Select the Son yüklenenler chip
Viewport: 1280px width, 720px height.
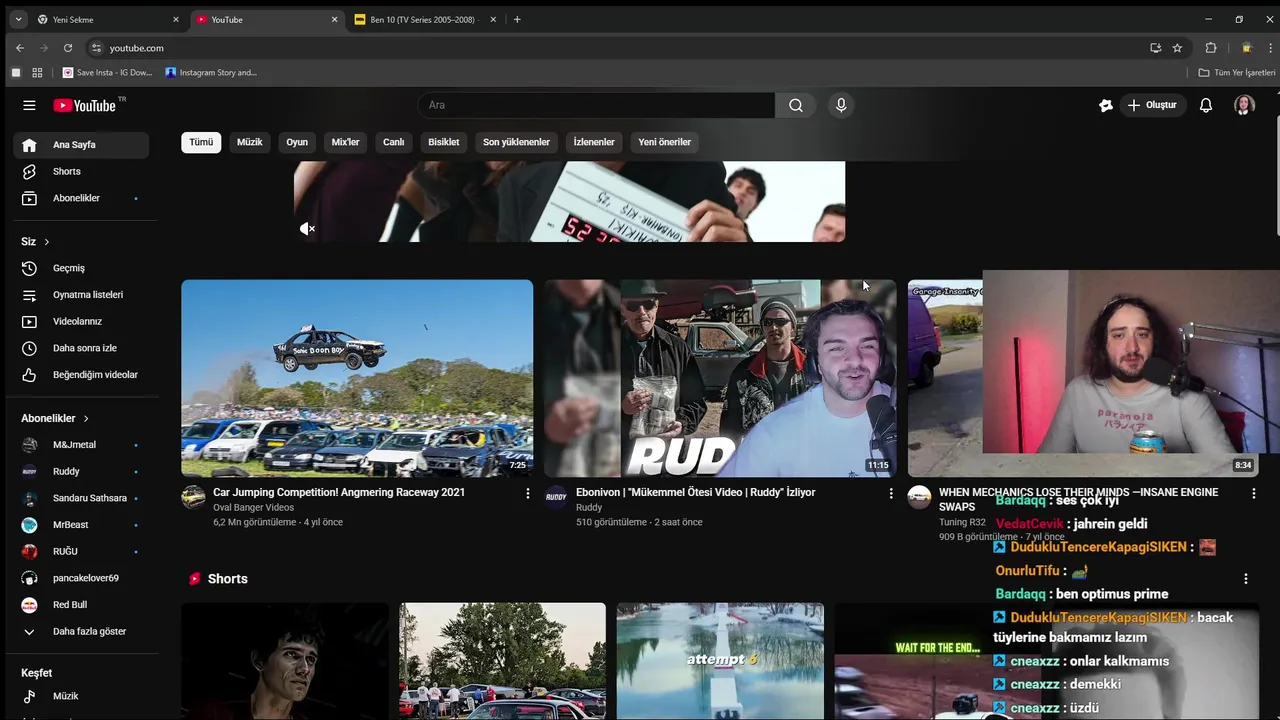[516, 142]
